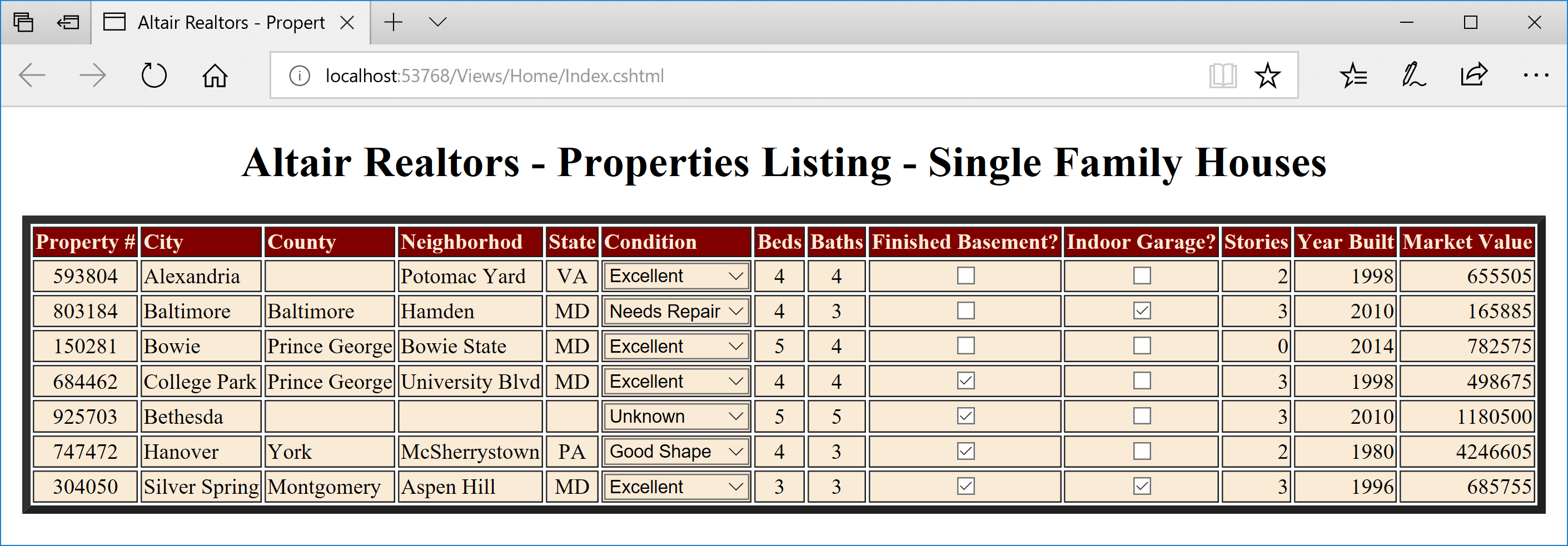Viewport: 1568px width, 546px height.
Task: Uncheck Indoor Garage for property 304050
Action: click(1141, 487)
